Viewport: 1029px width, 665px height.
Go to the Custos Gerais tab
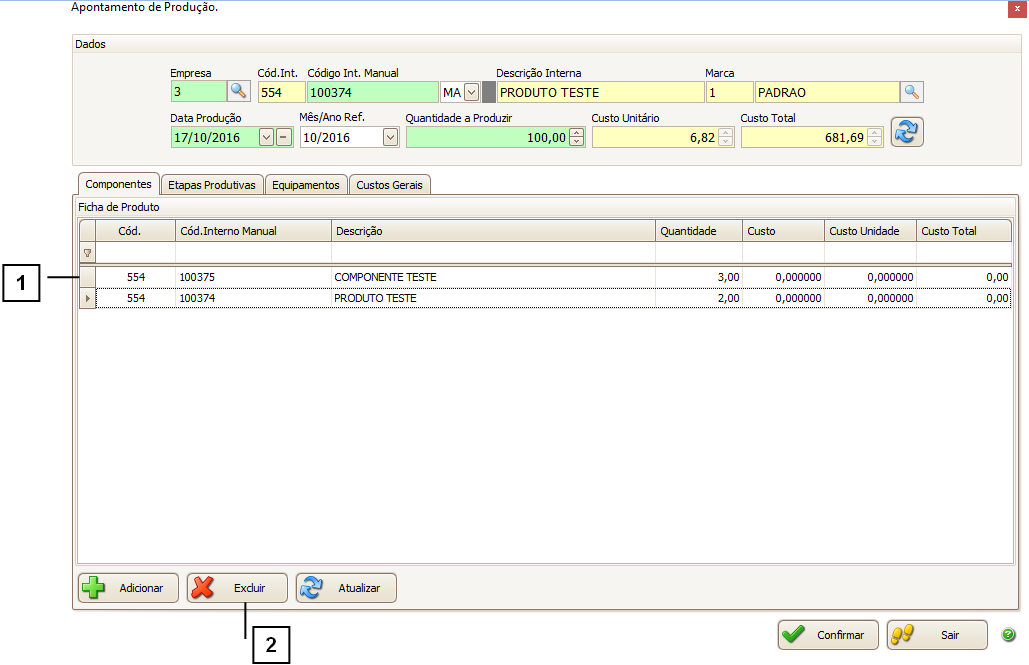click(389, 185)
